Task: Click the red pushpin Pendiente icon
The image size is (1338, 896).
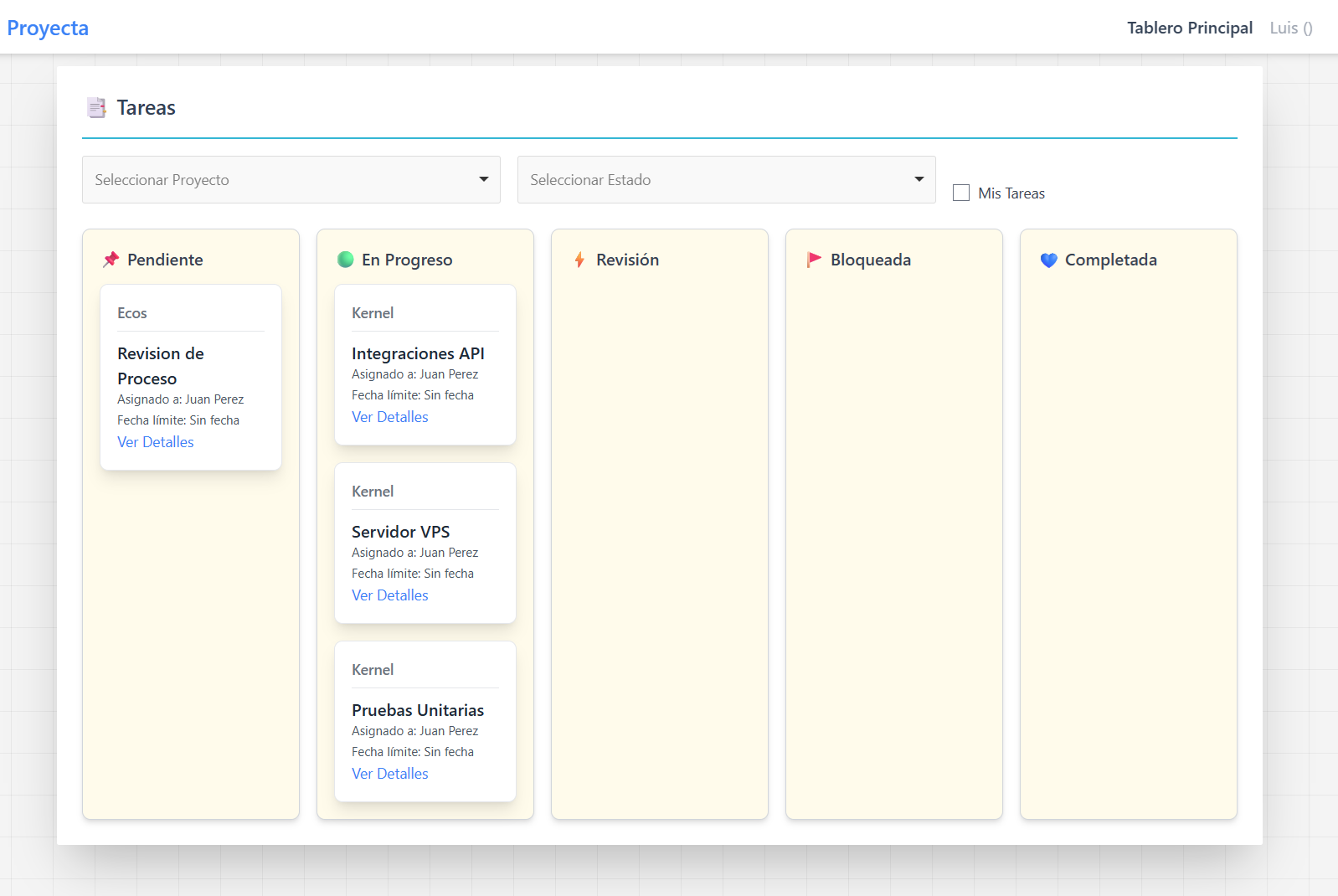Action: click(x=111, y=260)
